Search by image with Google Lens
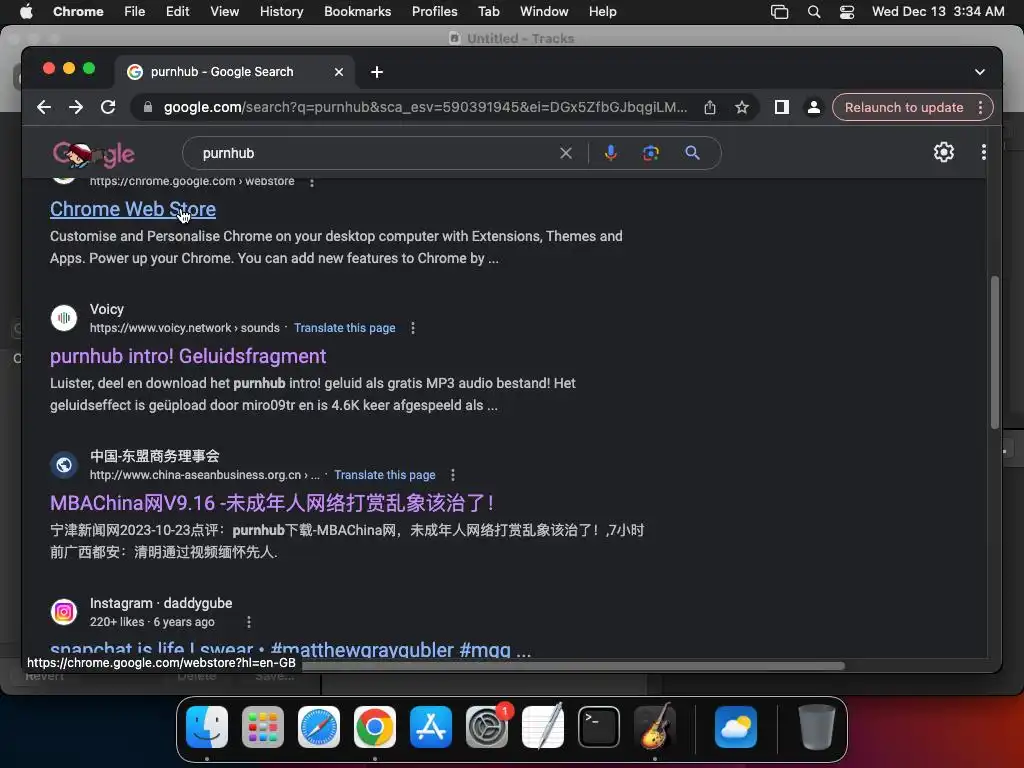The height and width of the screenshot is (768, 1024). pyautogui.click(x=650, y=153)
